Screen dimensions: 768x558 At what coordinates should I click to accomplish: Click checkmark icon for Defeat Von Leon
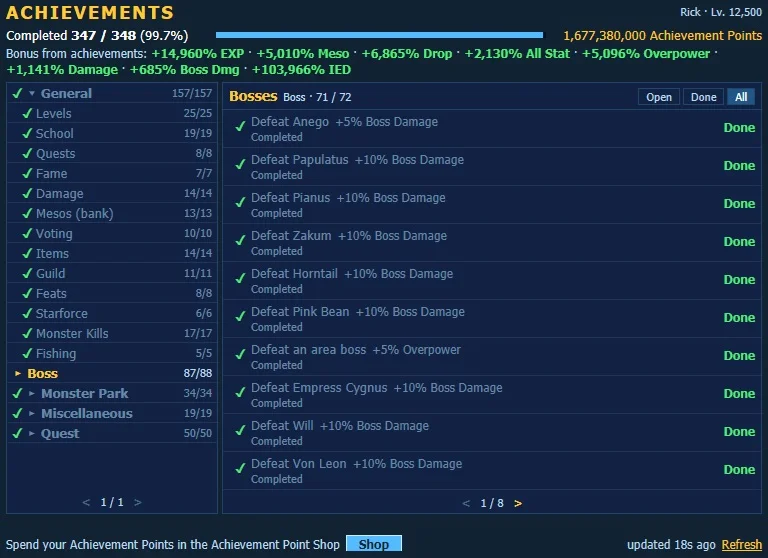click(x=240, y=468)
